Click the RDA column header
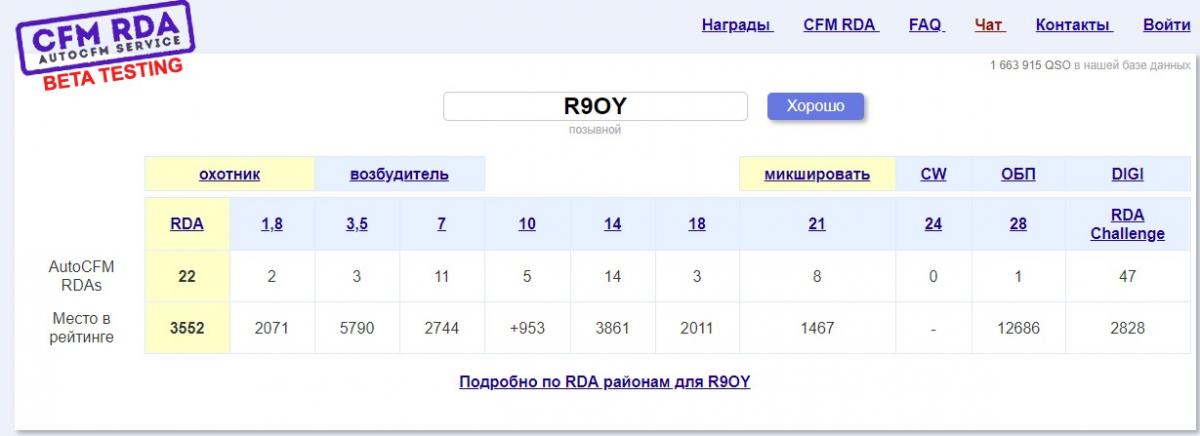Image resolution: width=1200 pixels, height=436 pixels. (187, 224)
